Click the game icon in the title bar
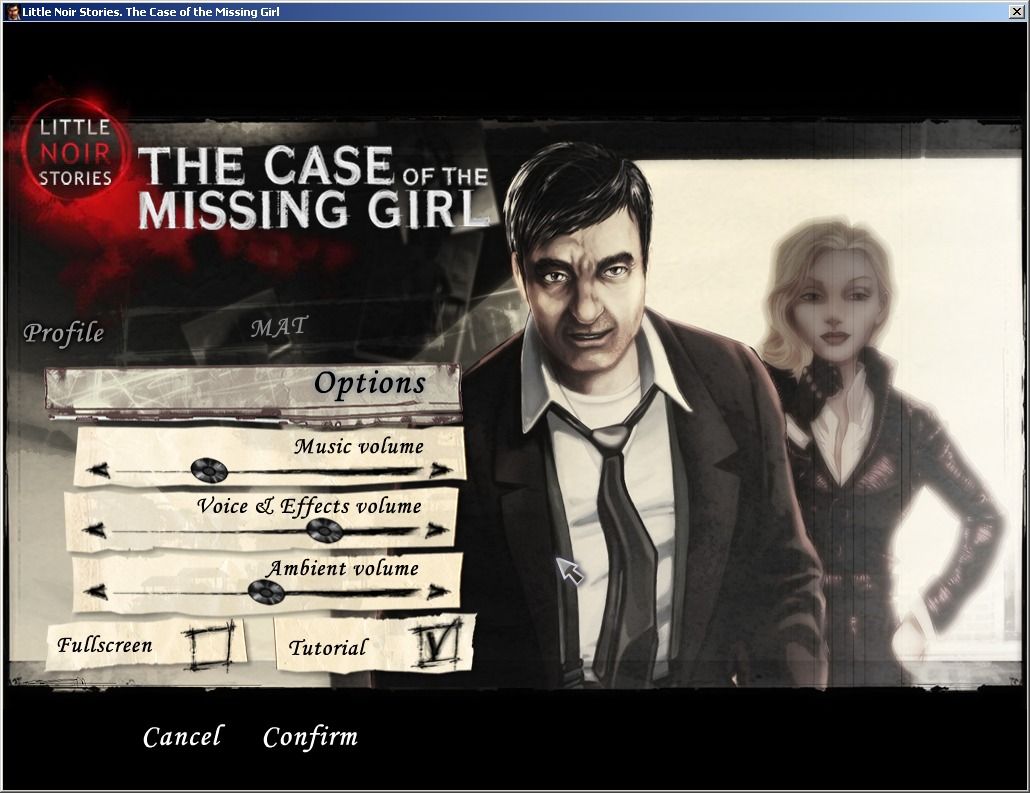 [x=13, y=11]
